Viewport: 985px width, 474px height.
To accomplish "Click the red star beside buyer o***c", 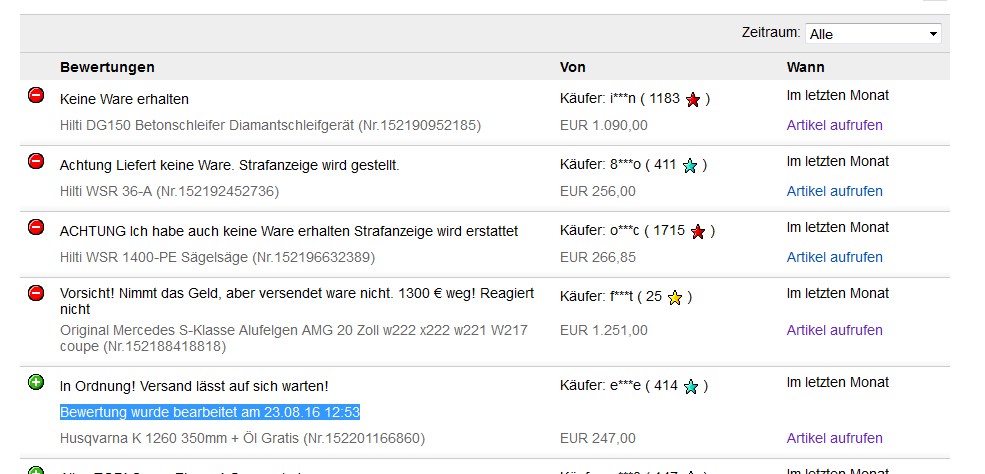I will [x=698, y=232].
